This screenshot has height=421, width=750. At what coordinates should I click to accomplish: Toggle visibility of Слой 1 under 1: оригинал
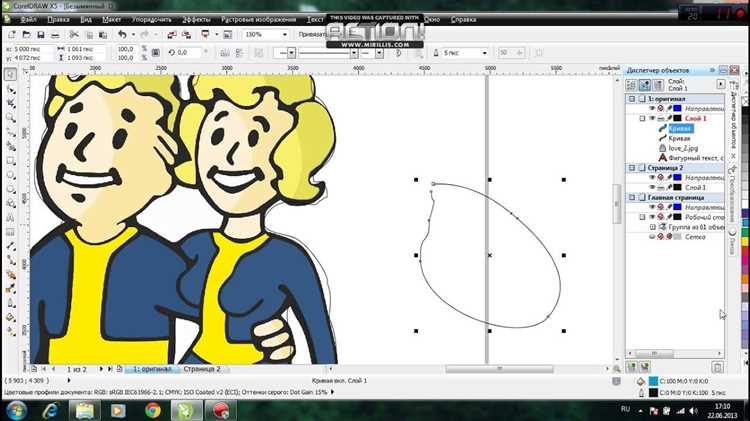(x=651, y=118)
